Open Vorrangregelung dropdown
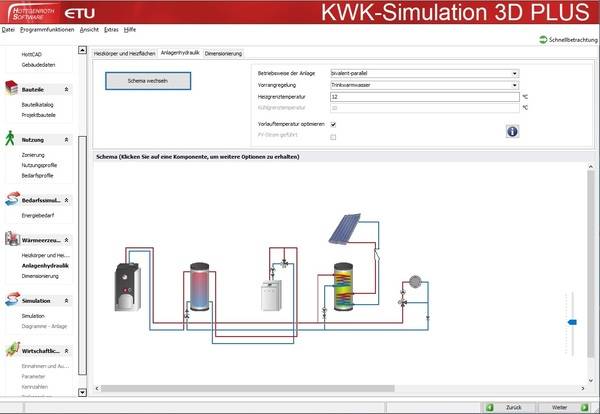The image size is (600, 414). [423, 85]
